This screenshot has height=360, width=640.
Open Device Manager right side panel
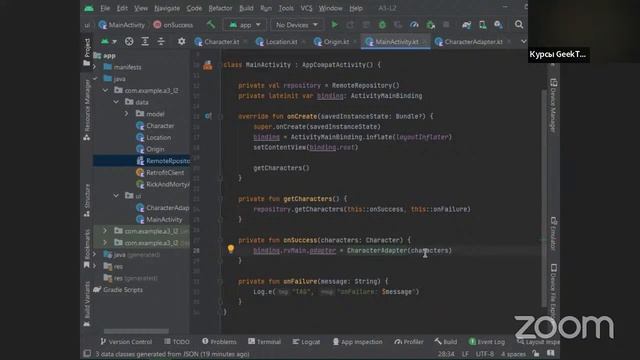pyautogui.click(x=553, y=105)
